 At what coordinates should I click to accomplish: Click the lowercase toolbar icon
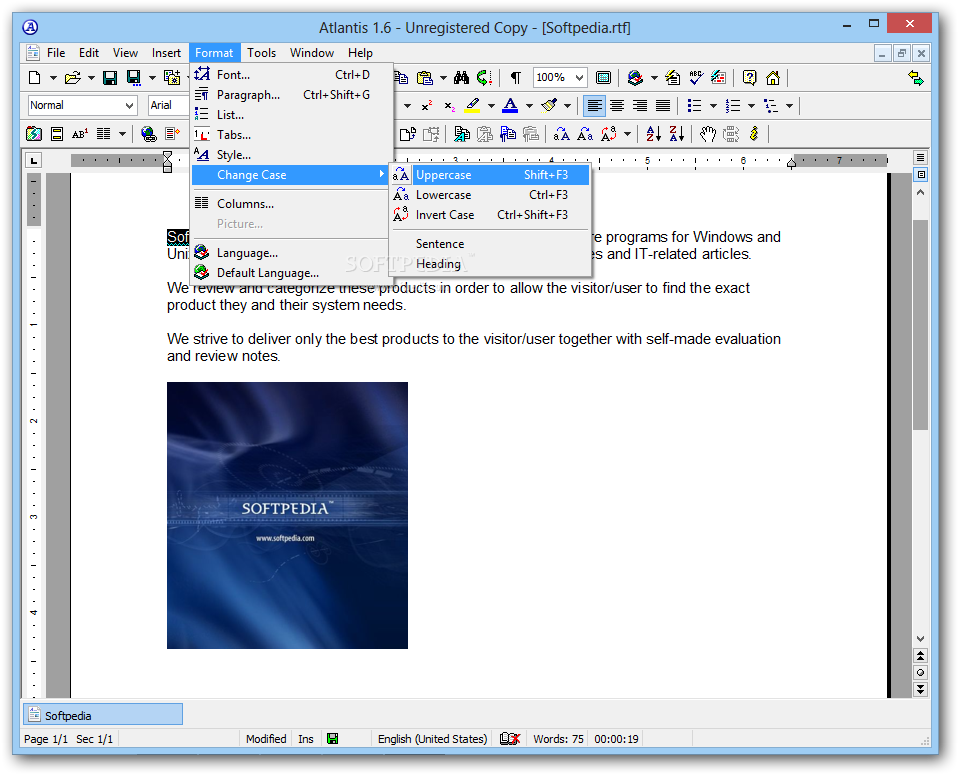[585, 134]
